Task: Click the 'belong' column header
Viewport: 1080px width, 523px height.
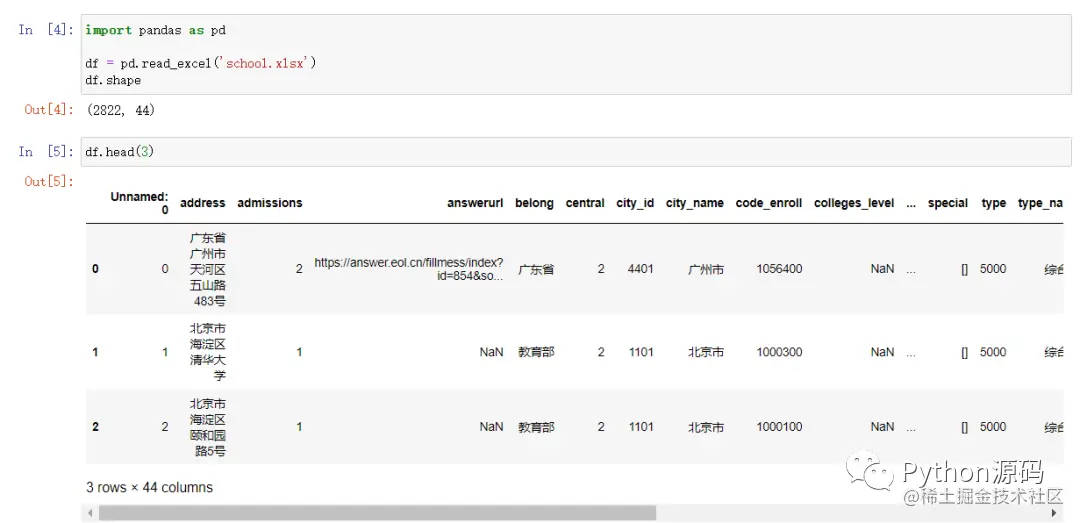Action: tap(534, 203)
